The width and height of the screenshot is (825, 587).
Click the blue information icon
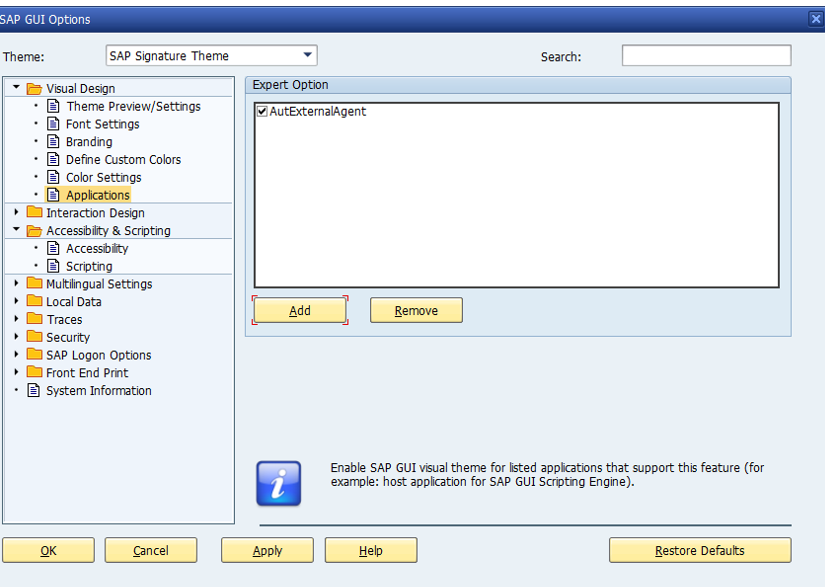coord(278,483)
